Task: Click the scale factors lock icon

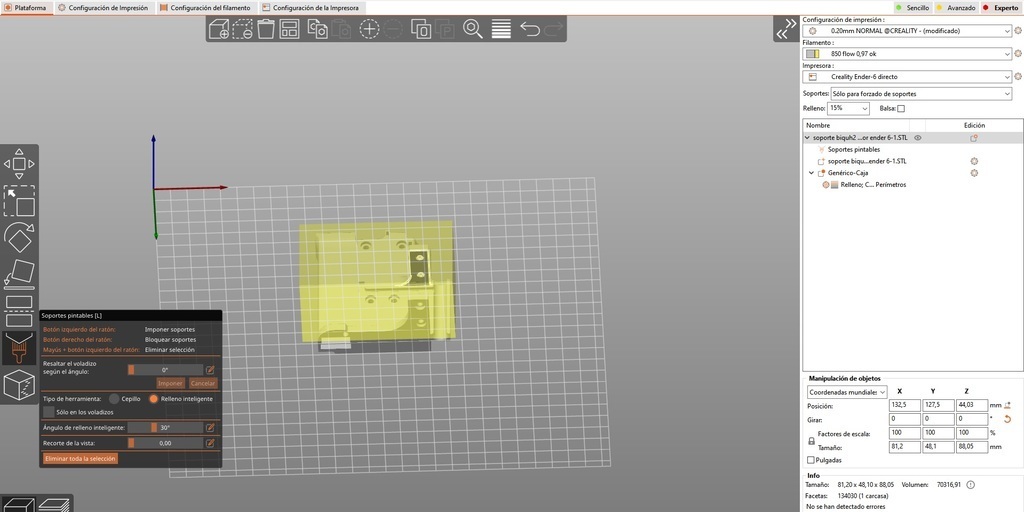Action: (x=812, y=441)
